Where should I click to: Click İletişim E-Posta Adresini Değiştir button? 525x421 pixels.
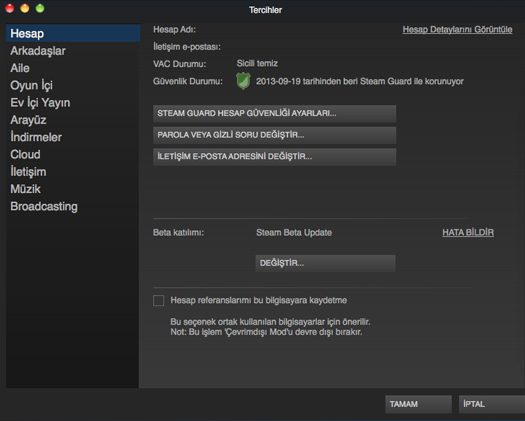[275, 157]
